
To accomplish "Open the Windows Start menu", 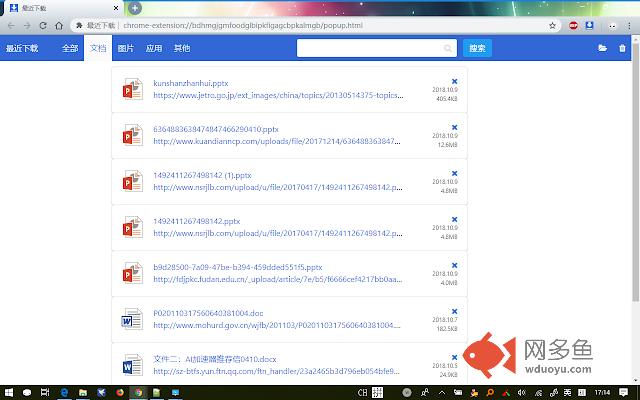I will [x=9, y=392].
